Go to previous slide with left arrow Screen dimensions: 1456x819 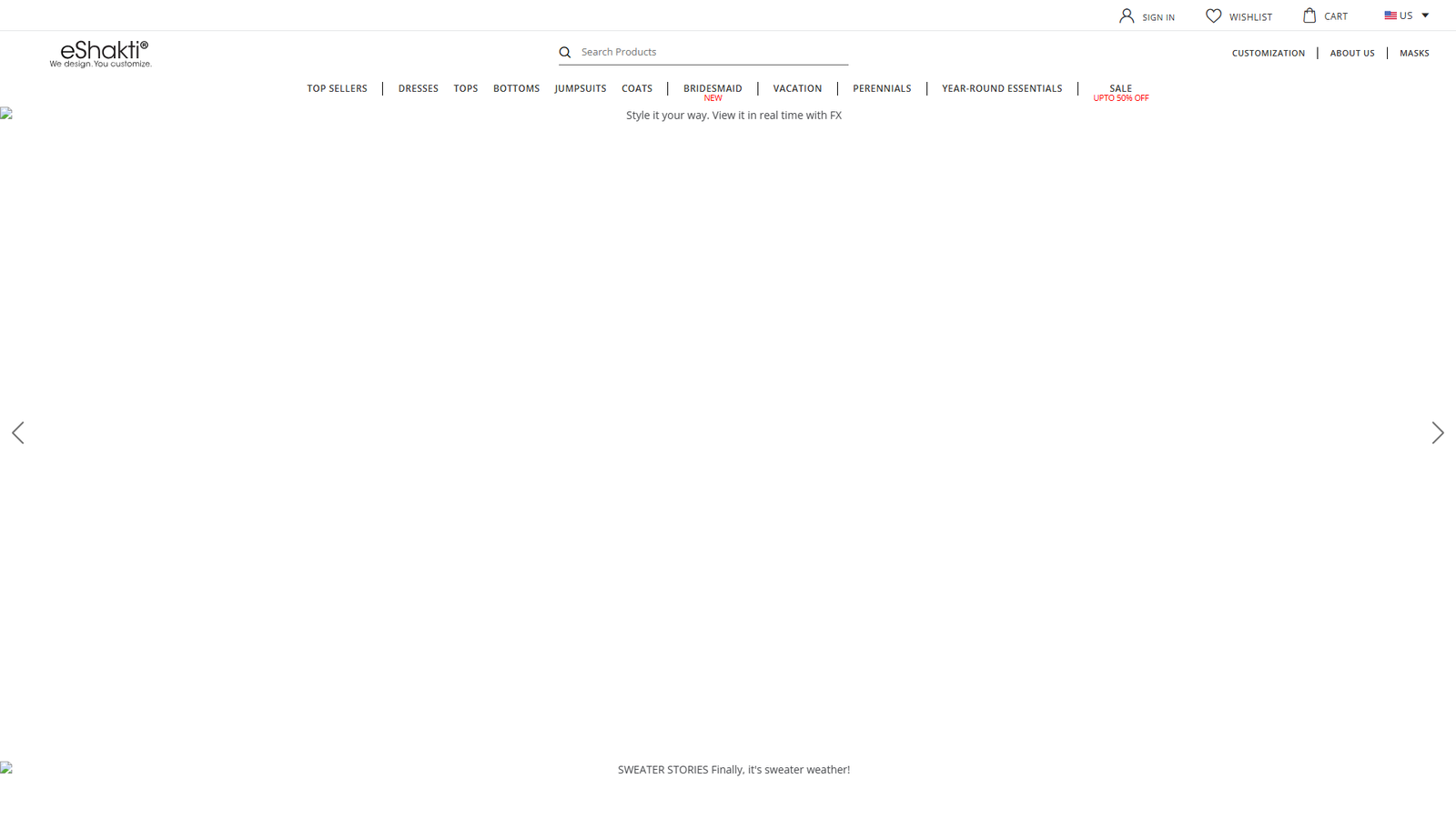point(18,433)
